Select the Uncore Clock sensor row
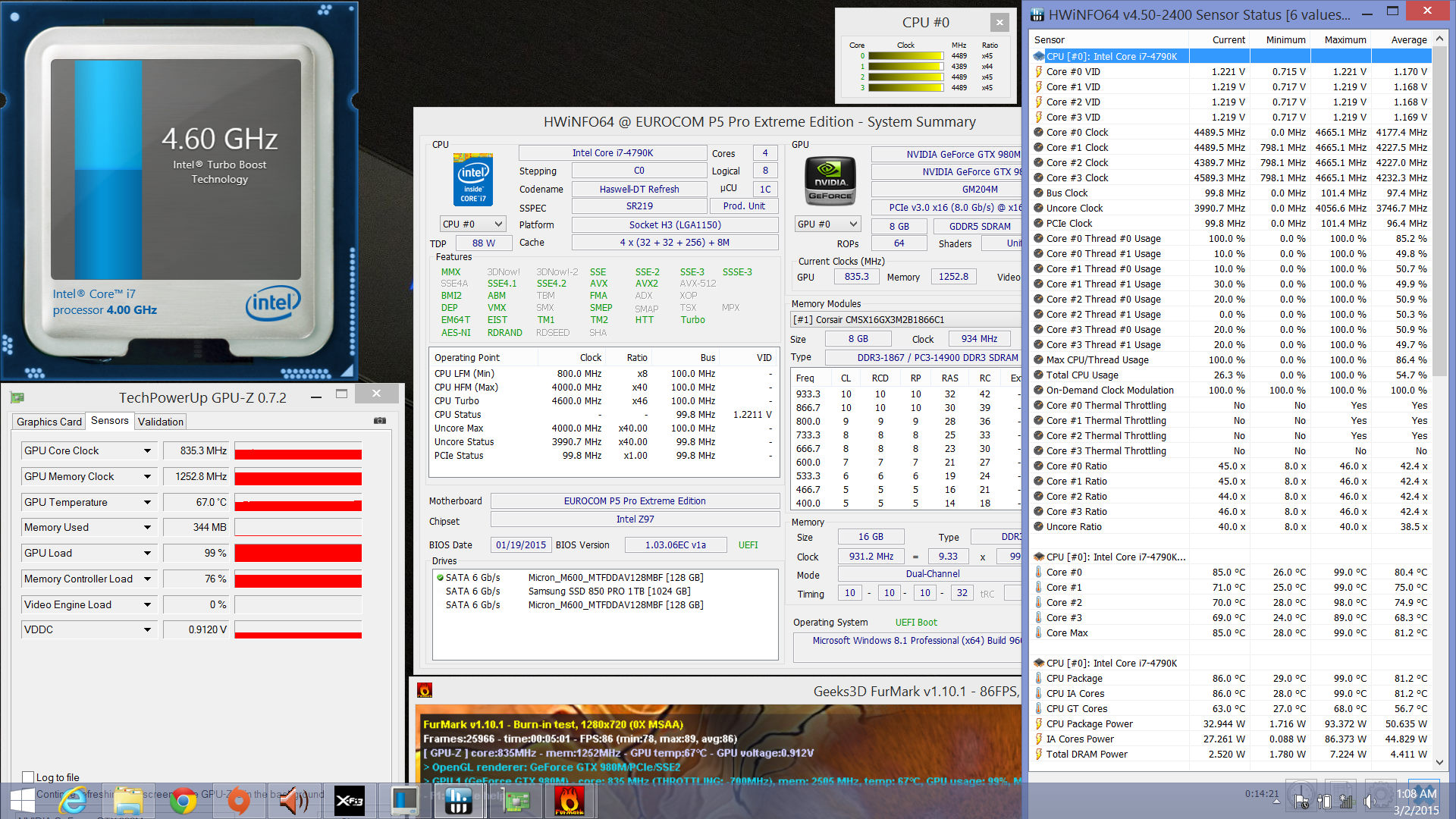The image size is (1456, 819). (1232, 209)
